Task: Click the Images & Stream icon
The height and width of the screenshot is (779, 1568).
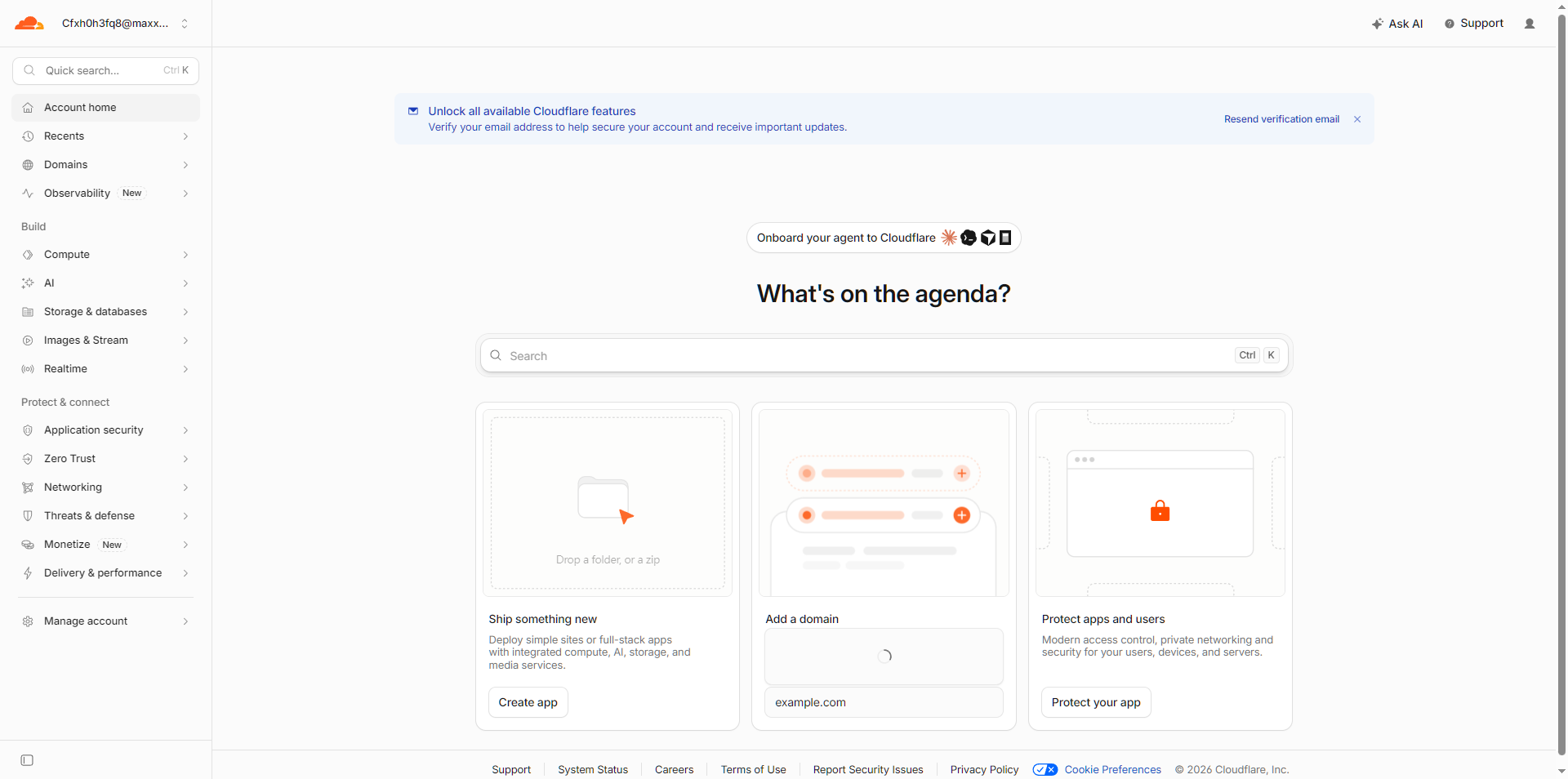Action: 28,341
